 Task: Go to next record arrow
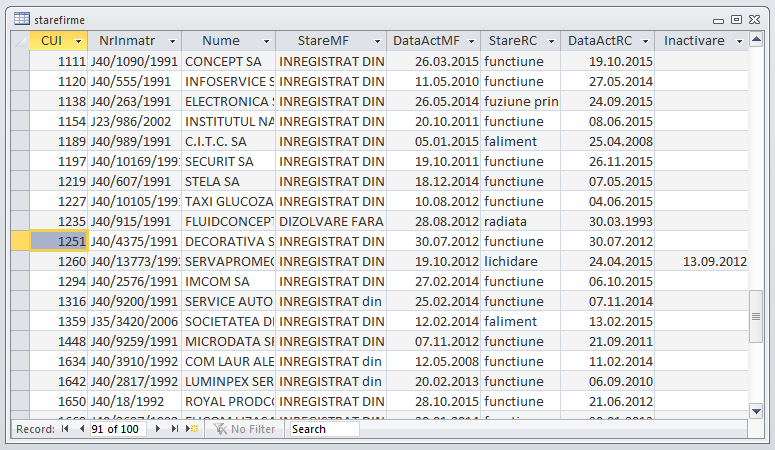[157, 429]
